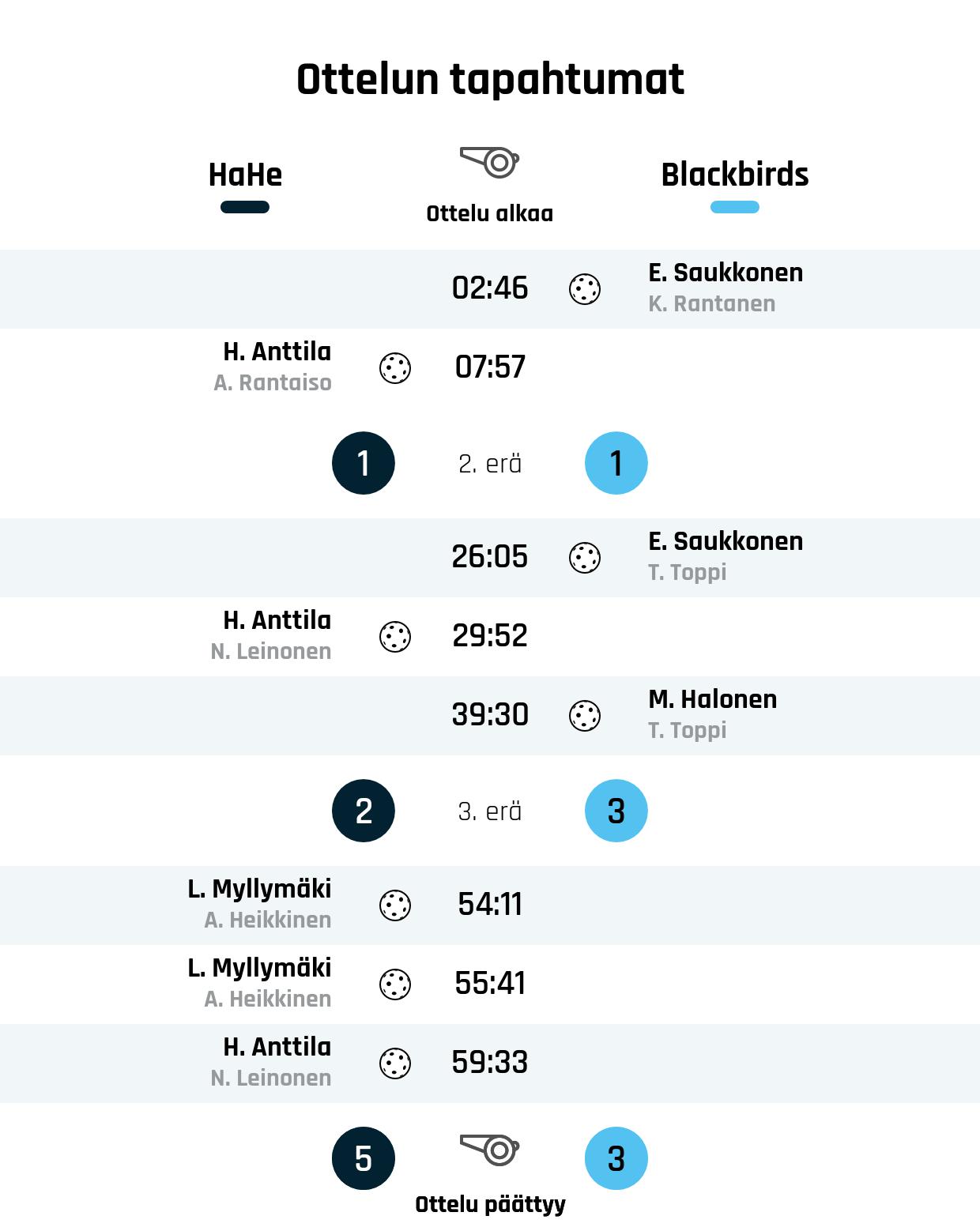The width and height of the screenshot is (980, 1231).
Task: Click HaHe final score badge 5
Action: [364, 1158]
